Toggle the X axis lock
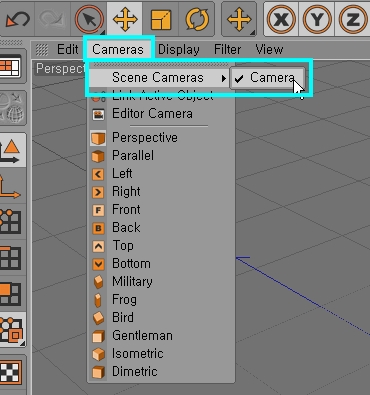Viewport: 370px width, 395px height. click(x=281, y=19)
